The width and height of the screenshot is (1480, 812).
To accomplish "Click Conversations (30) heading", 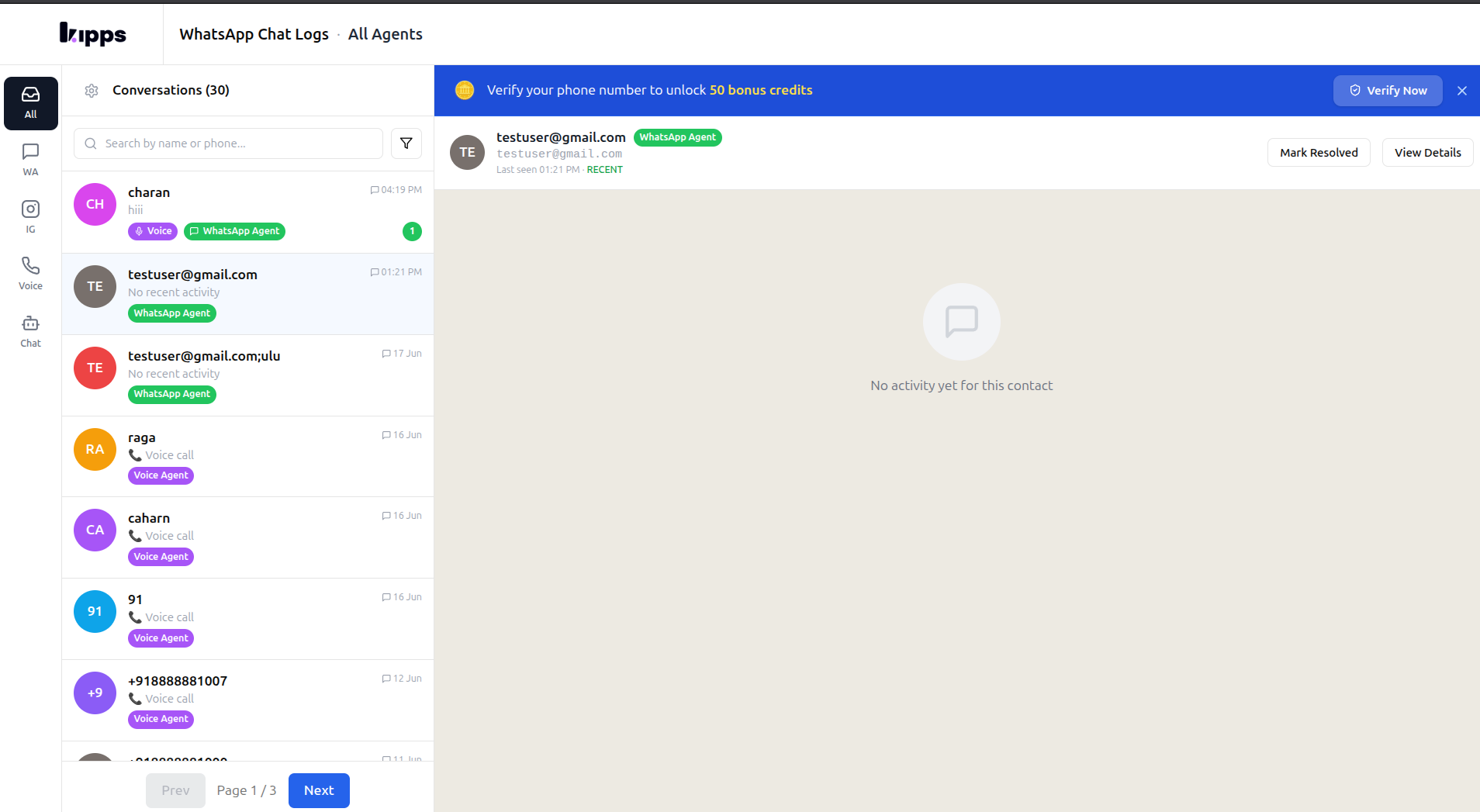I will pos(171,90).
